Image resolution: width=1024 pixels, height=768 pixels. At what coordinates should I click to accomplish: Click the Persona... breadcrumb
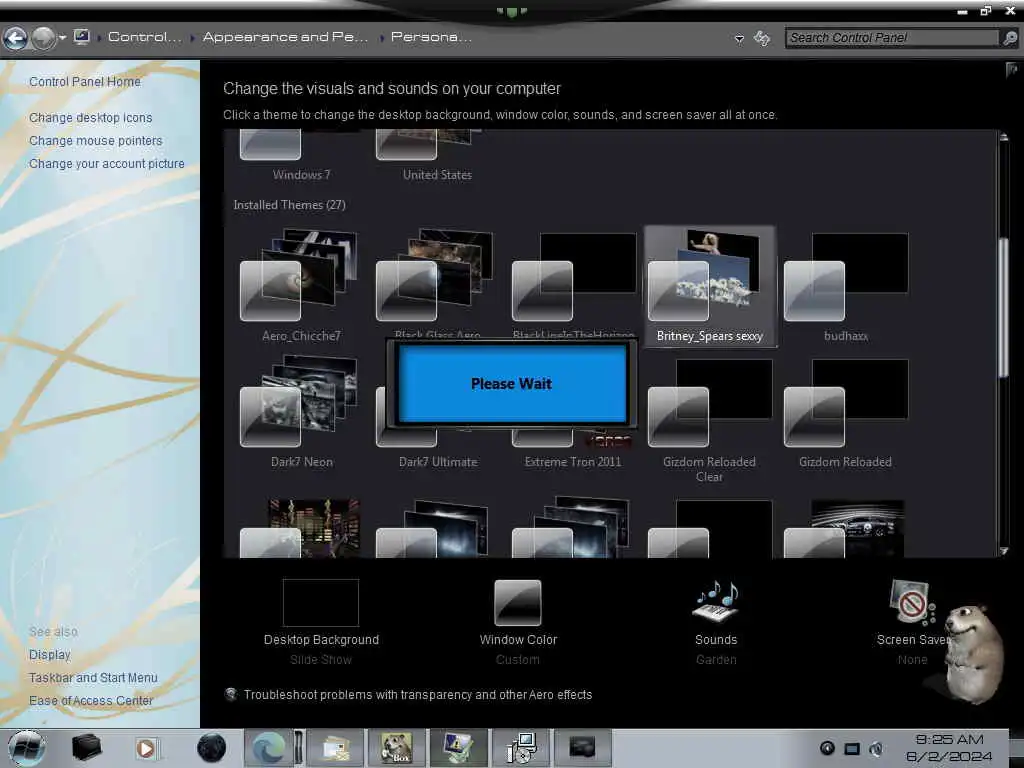click(431, 37)
